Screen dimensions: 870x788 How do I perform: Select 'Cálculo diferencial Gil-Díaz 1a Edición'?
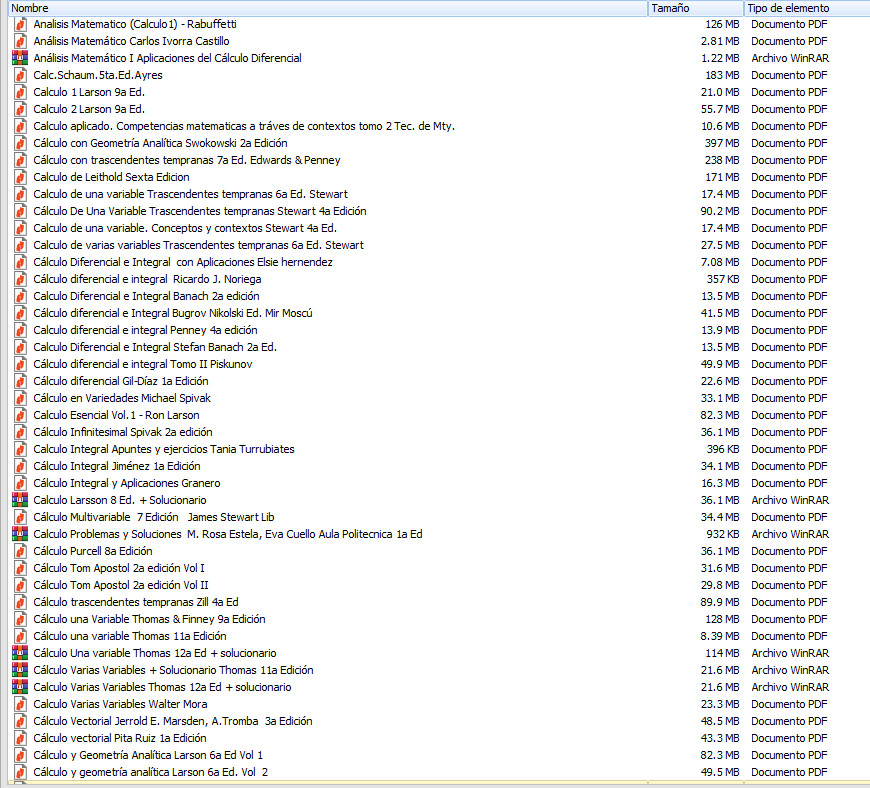click(x=121, y=381)
